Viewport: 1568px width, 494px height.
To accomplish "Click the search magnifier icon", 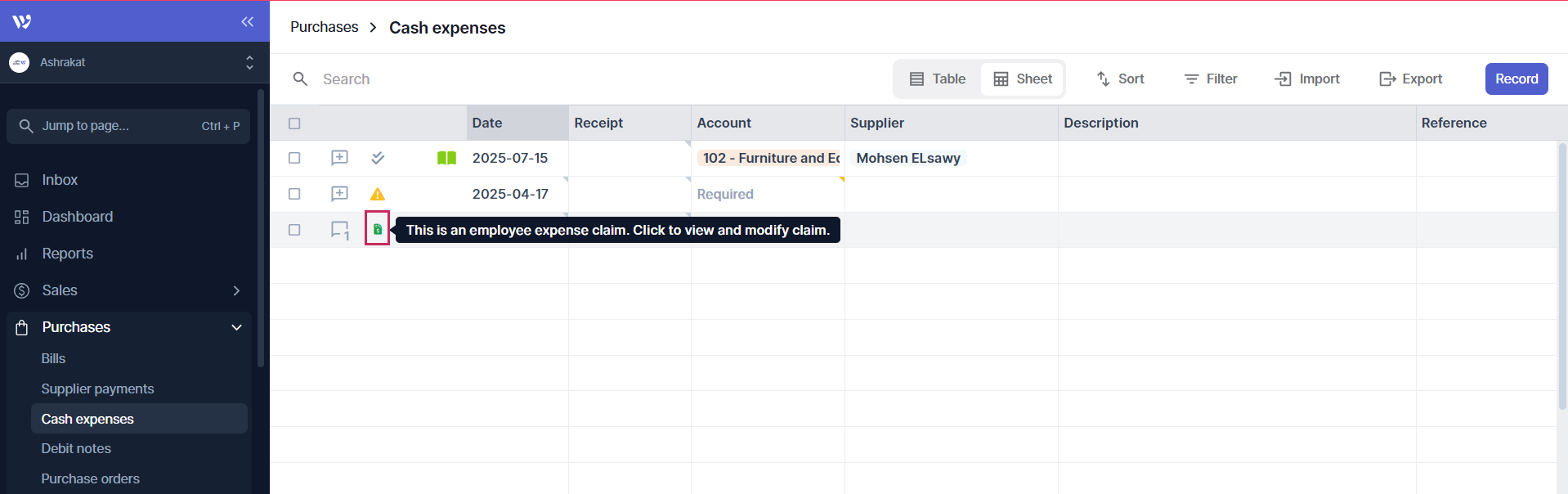I will point(300,79).
